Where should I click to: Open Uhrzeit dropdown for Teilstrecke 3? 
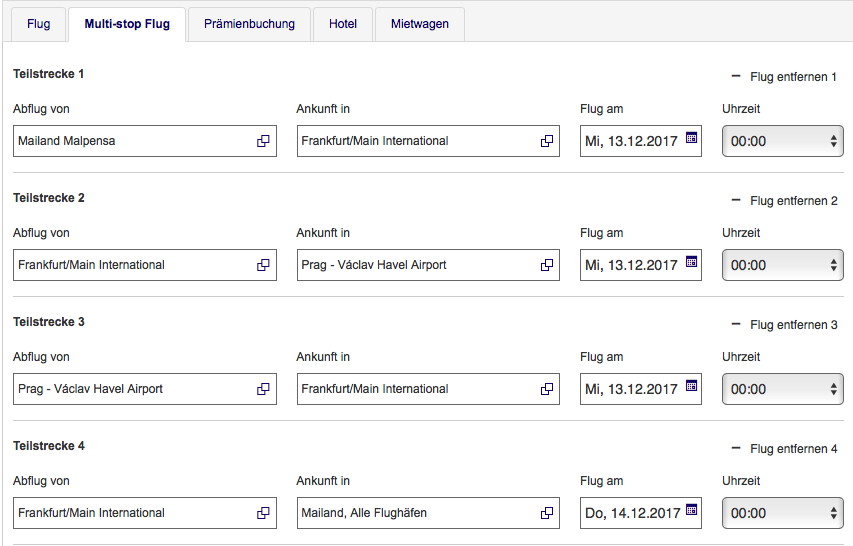click(x=783, y=389)
